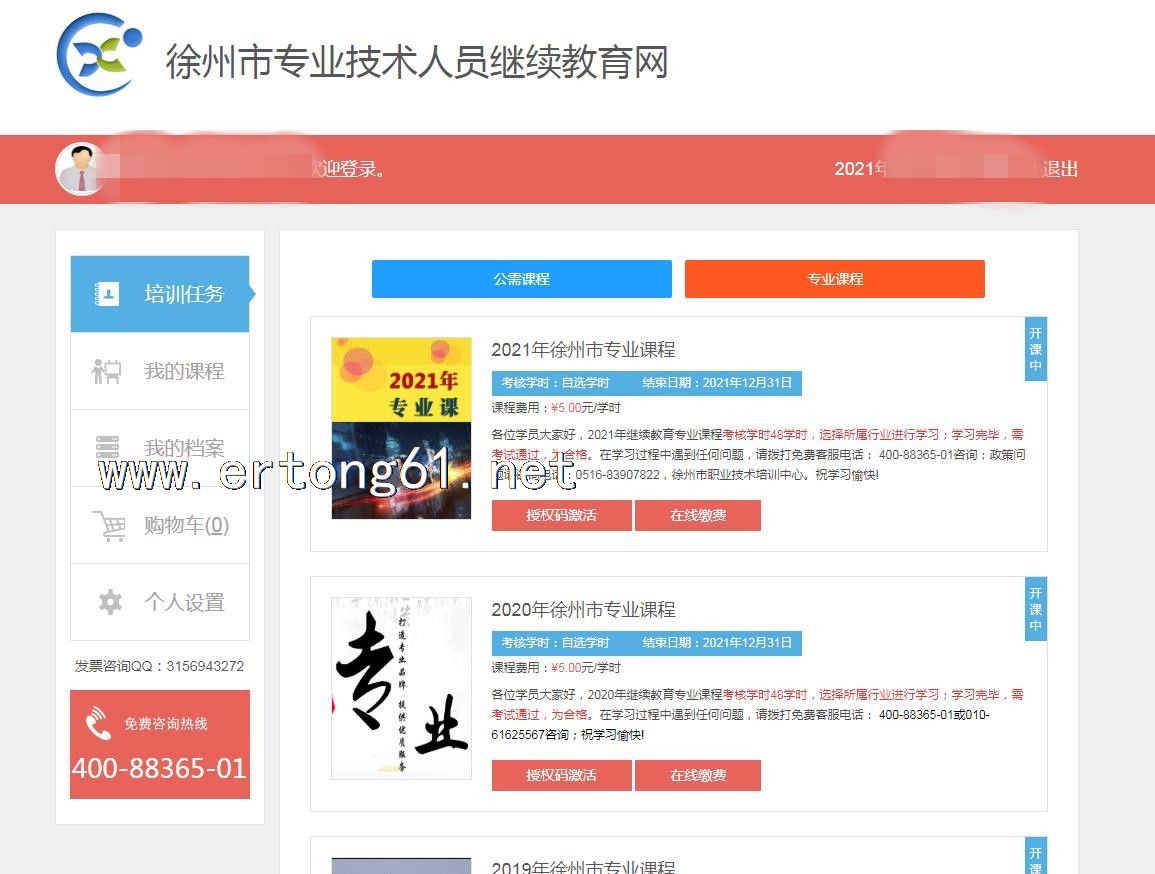Viewport: 1155px width, 874px height.
Task: Click the 培训任务 notebook icon
Action: coord(107,294)
